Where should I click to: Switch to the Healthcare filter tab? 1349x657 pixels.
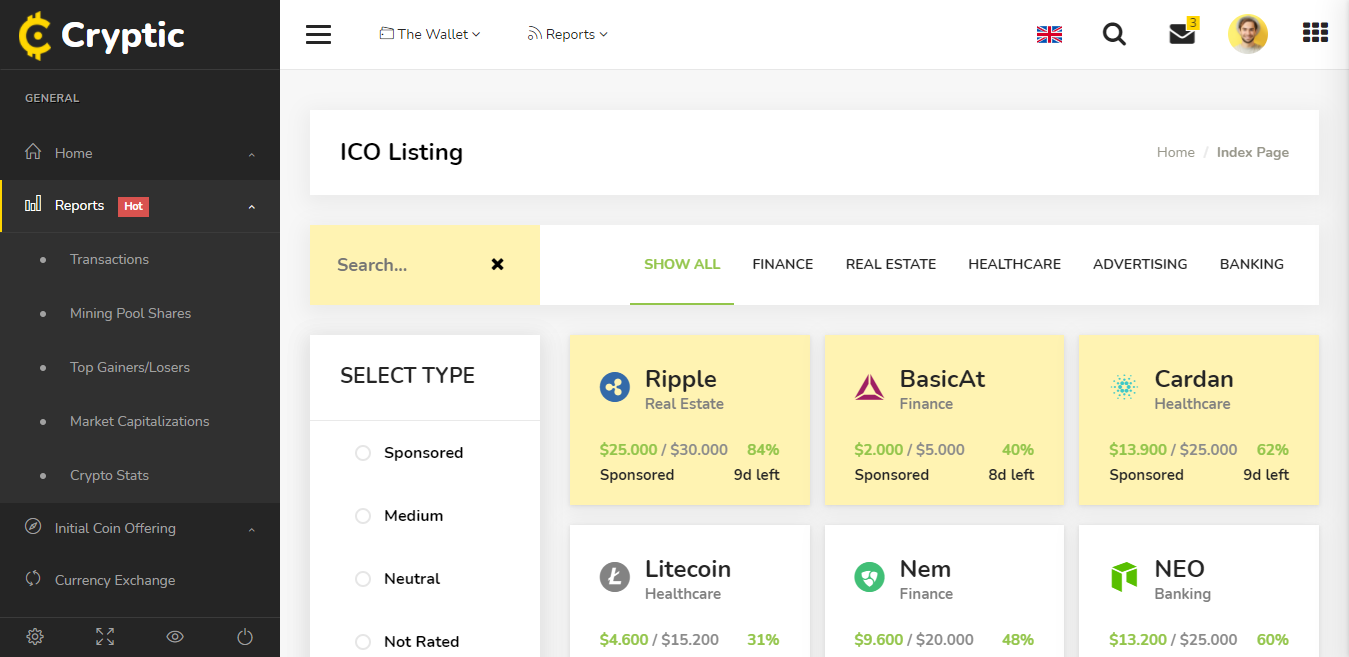coord(1014,264)
